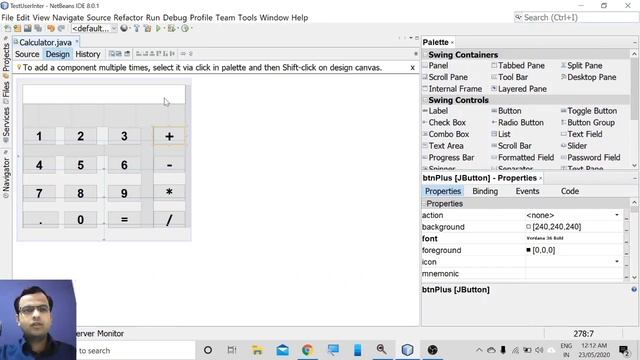640x360 pixels.
Task: Select the calculator display text field
Action: 104,94
